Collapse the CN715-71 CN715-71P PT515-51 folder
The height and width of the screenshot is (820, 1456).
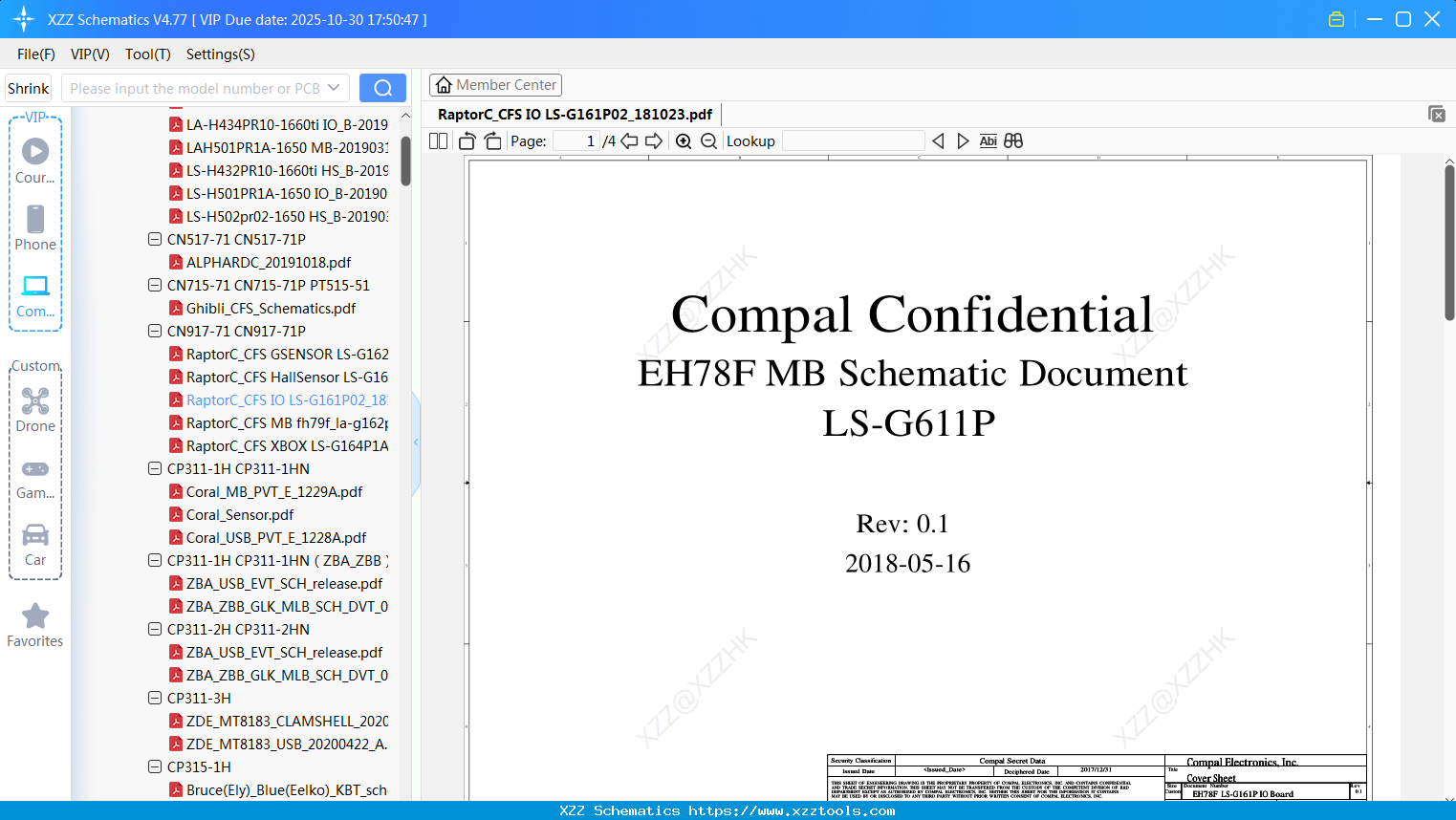[x=155, y=285]
